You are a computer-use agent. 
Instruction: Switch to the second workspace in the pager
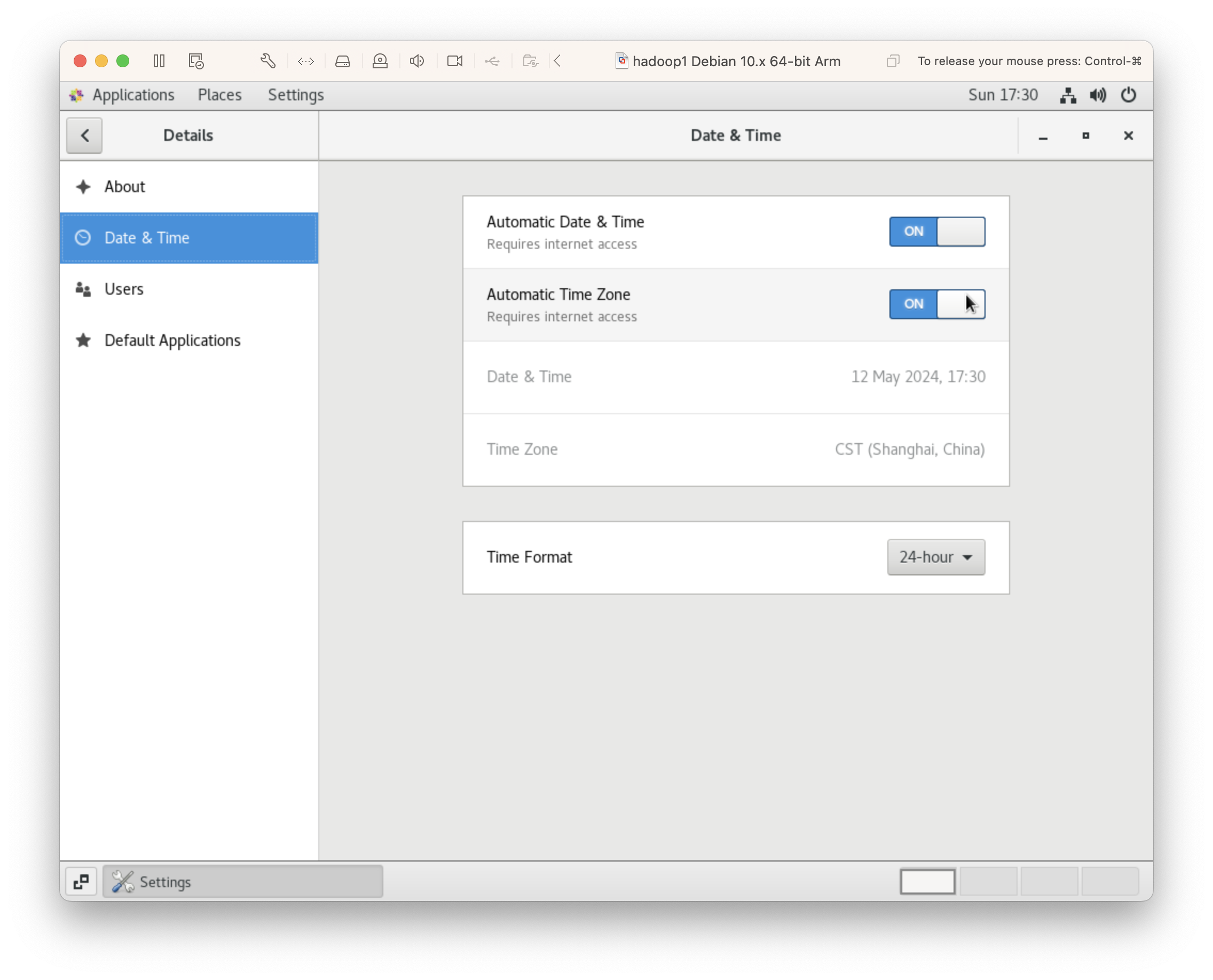(988, 882)
